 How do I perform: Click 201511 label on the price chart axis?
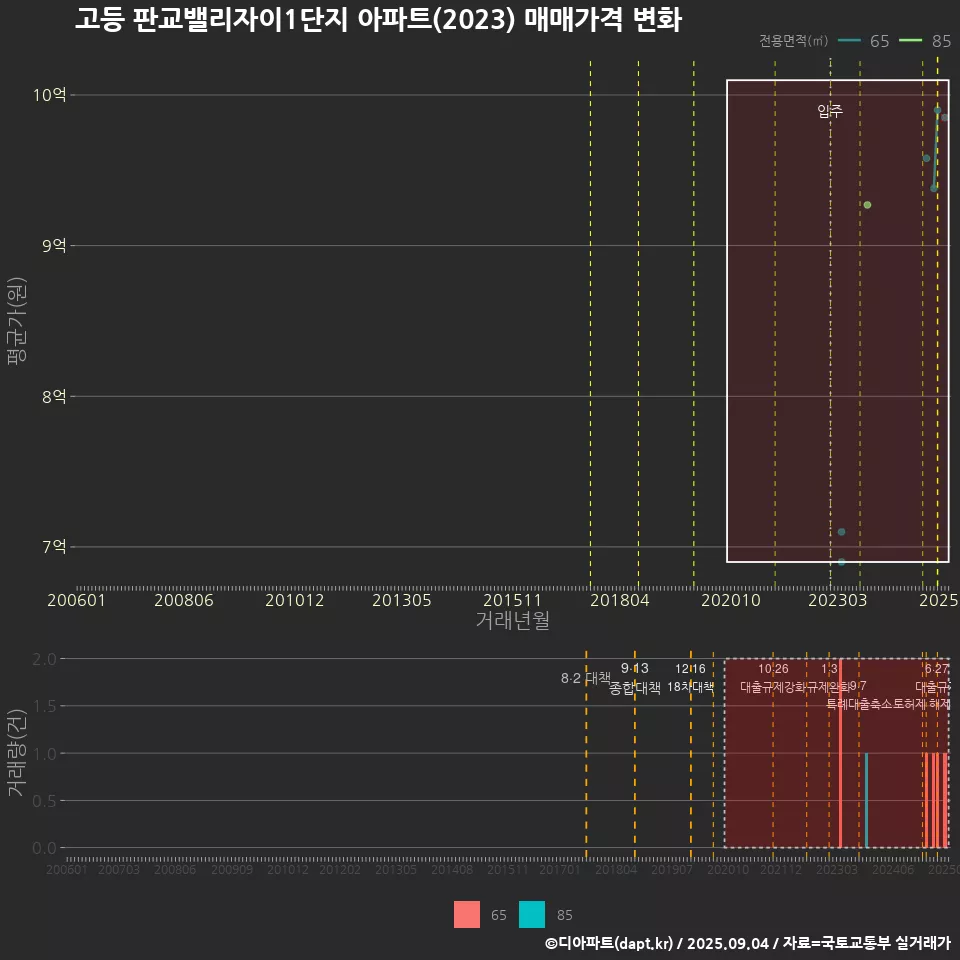[512, 600]
